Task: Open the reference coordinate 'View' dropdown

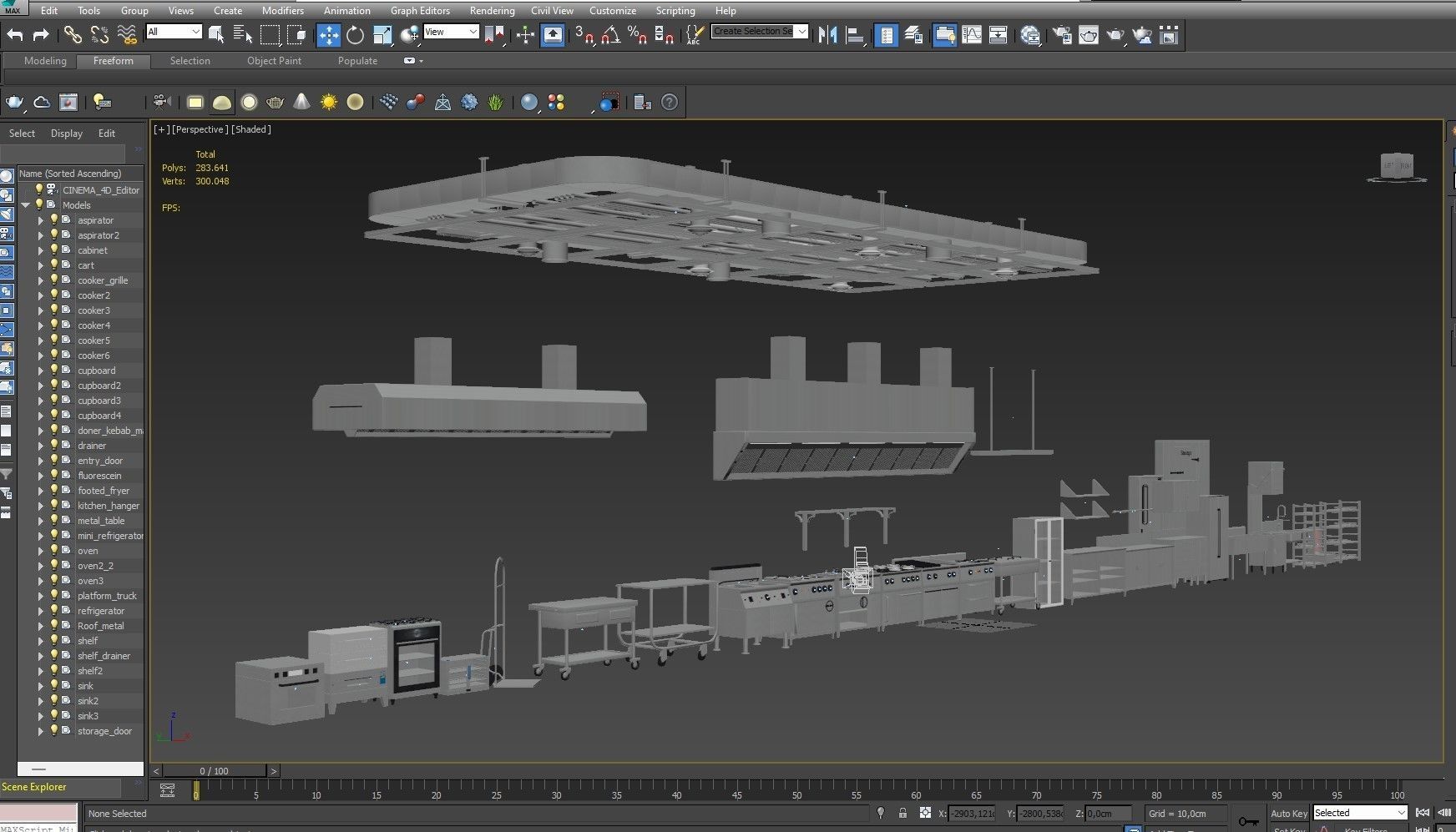Action: (x=451, y=32)
